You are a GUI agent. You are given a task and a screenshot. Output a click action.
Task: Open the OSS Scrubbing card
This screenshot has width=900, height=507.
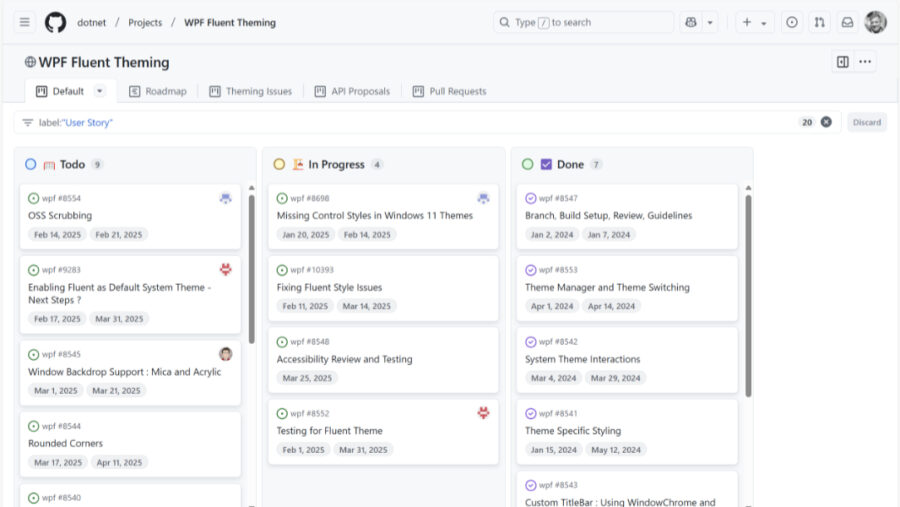pos(60,215)
